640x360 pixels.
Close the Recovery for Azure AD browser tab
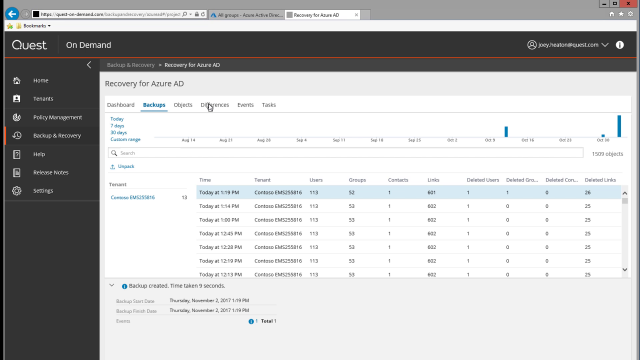[x=356, y=15]
